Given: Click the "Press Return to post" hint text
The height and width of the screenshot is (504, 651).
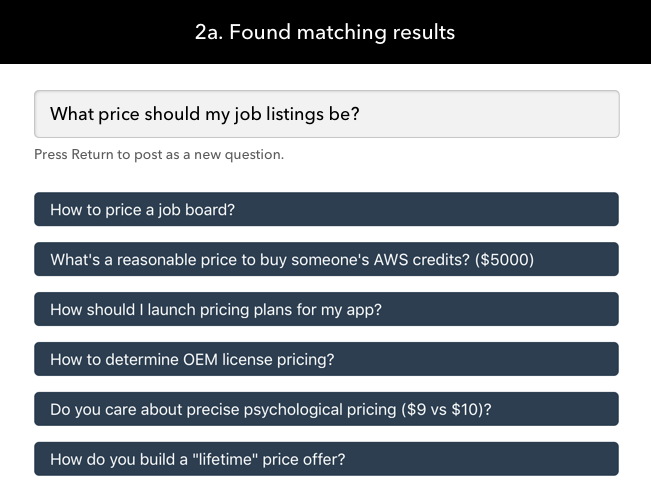Looking at the screenshot, I should point(159,154).
